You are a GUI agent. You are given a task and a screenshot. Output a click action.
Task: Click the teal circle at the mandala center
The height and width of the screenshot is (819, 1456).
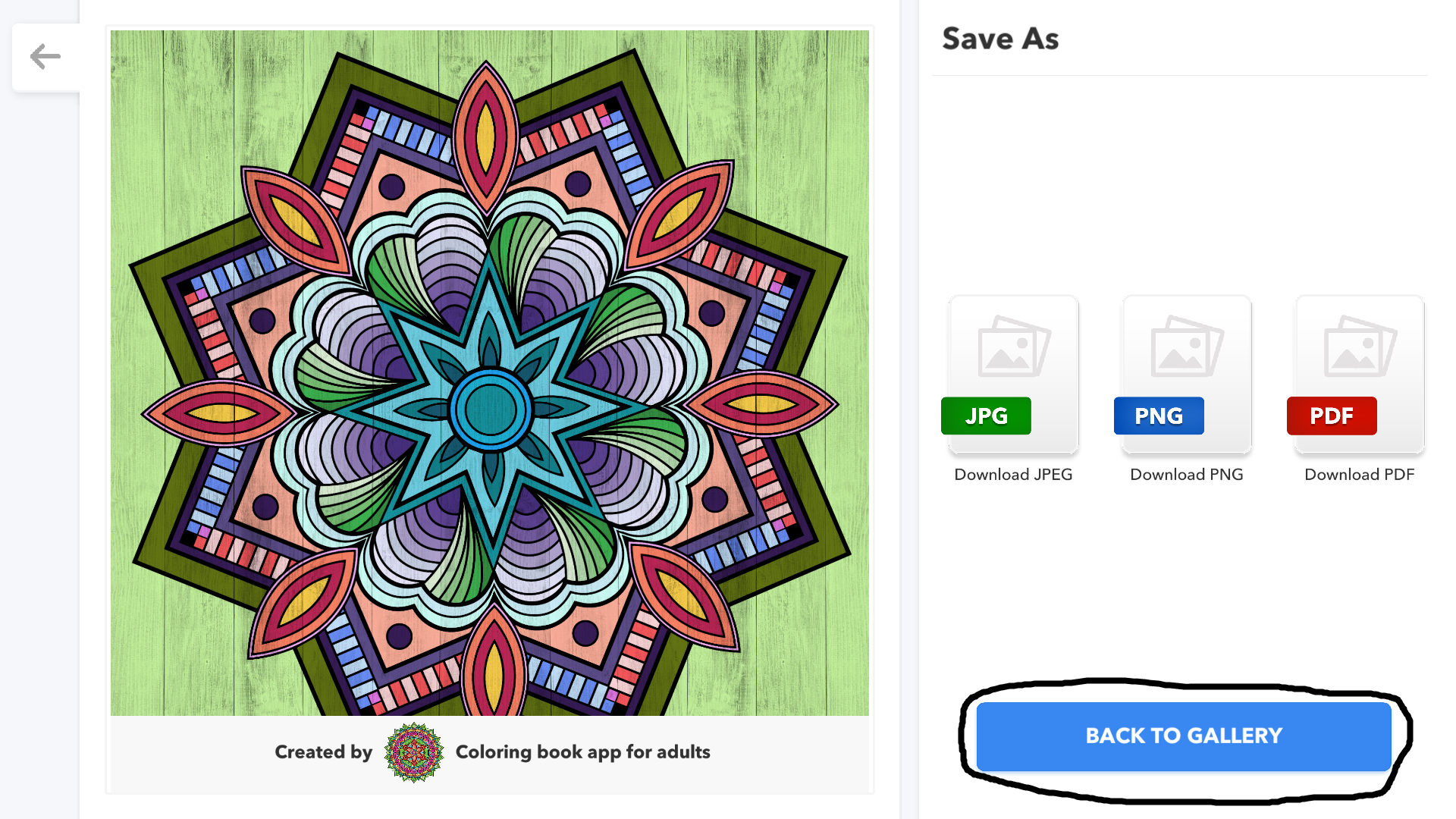click(x=490, y=409)
